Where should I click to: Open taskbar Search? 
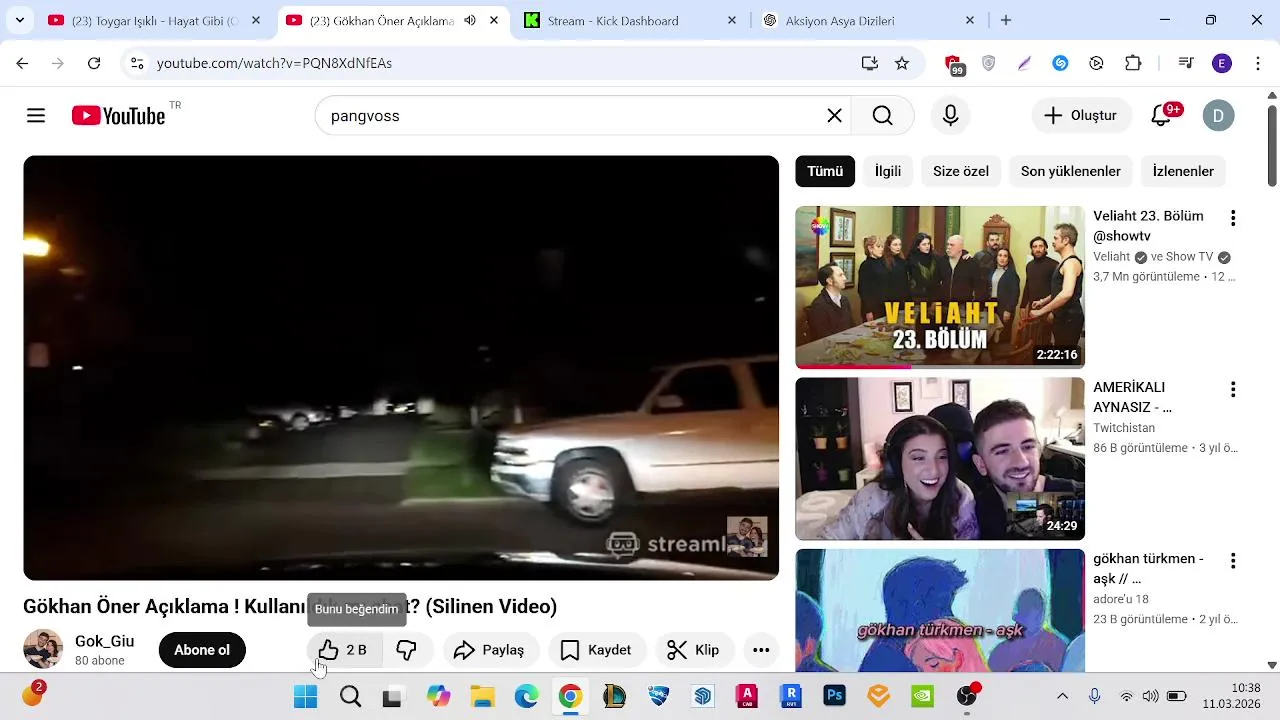[350, 697]
